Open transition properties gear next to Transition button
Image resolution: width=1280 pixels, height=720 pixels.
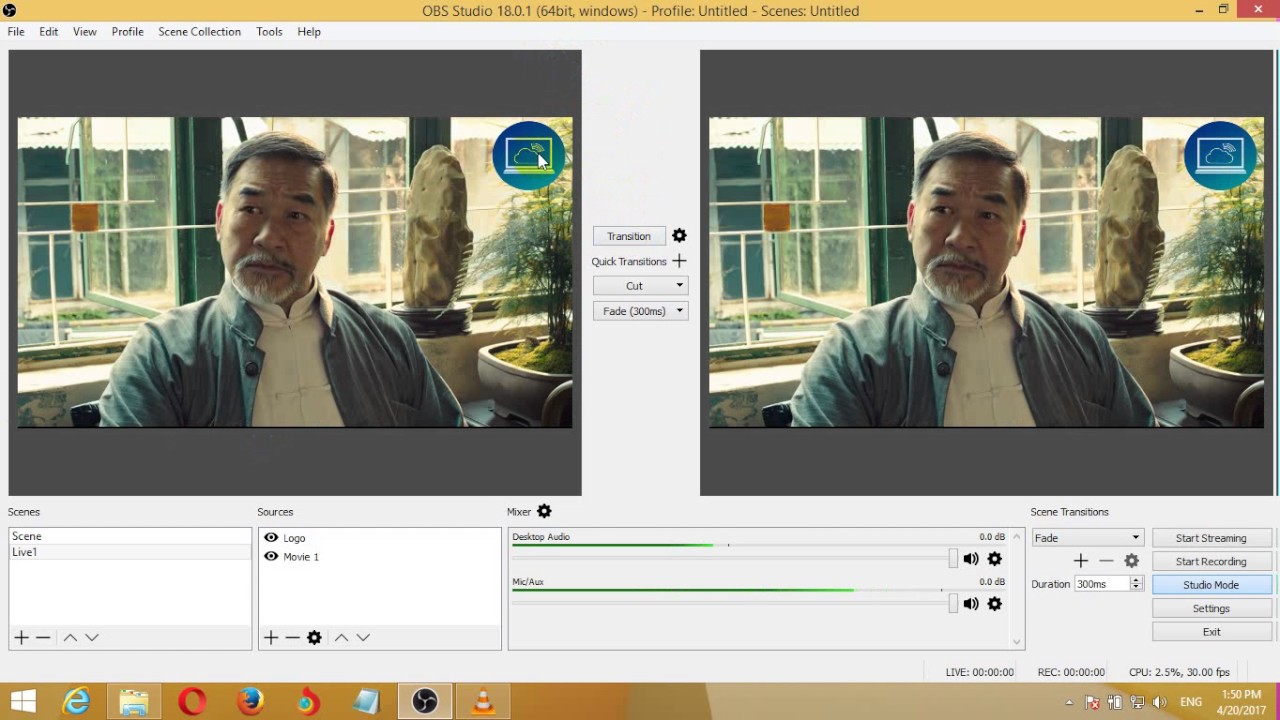click(x=679, y=236)
